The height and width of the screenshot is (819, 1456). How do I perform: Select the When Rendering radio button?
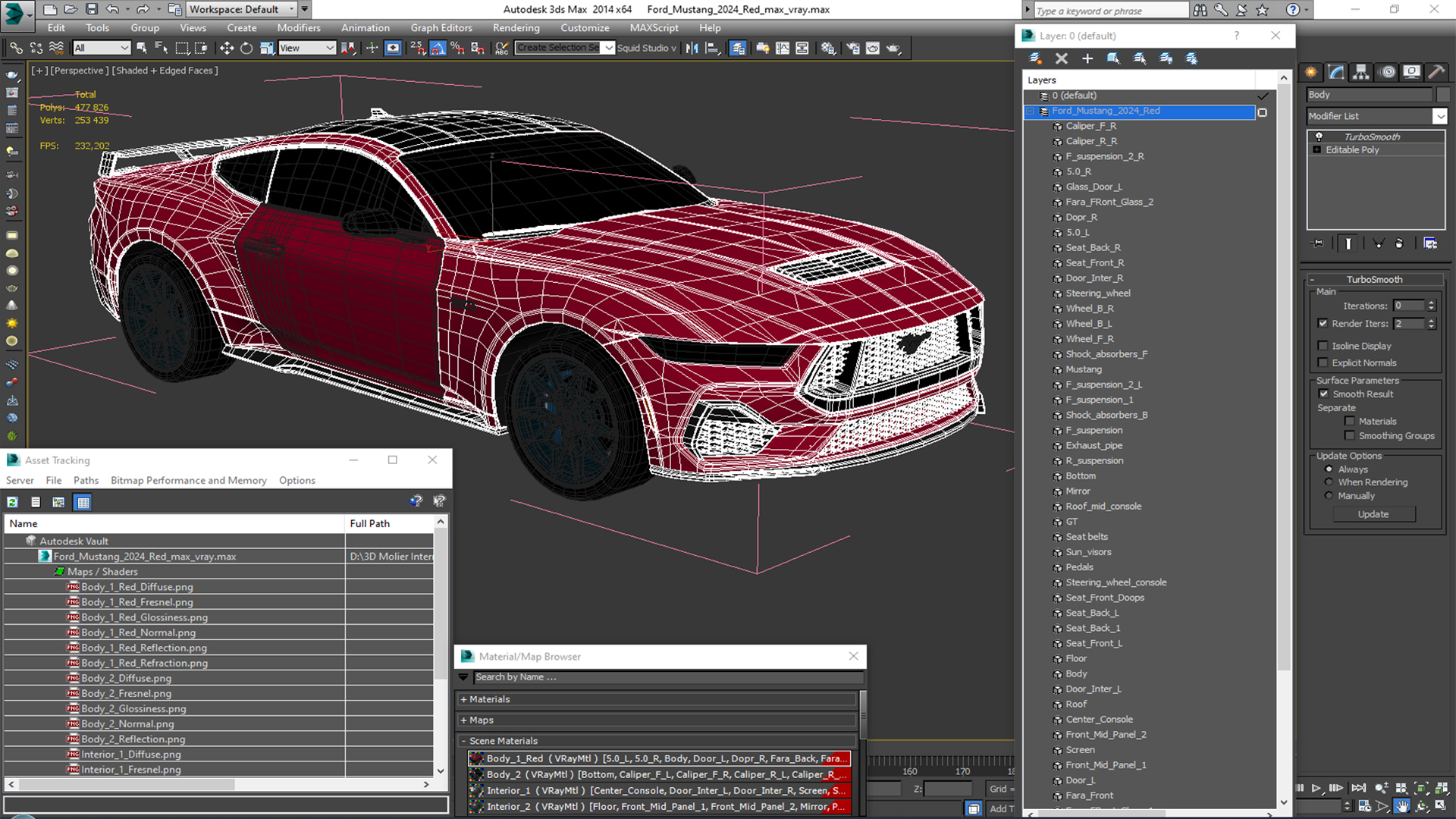point(1329,482)
